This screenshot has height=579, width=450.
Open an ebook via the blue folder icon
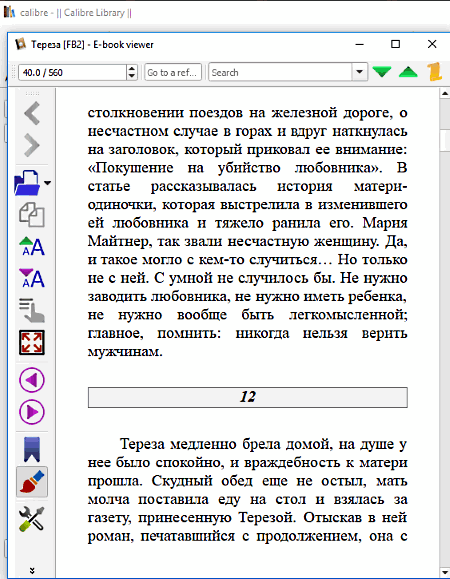pos(27,182)
